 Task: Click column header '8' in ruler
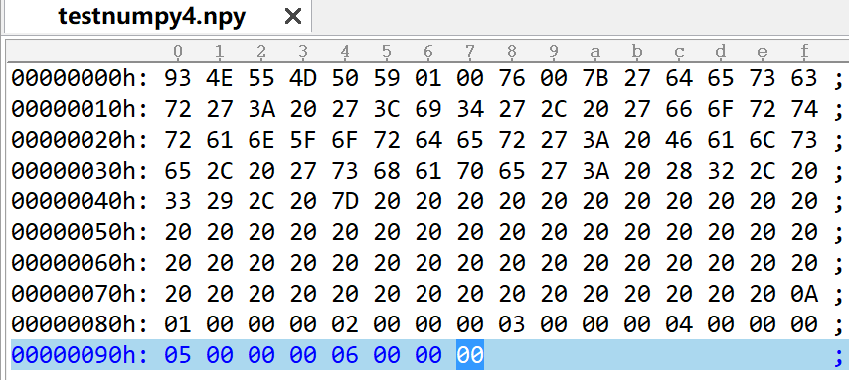(x=512, y=52)
